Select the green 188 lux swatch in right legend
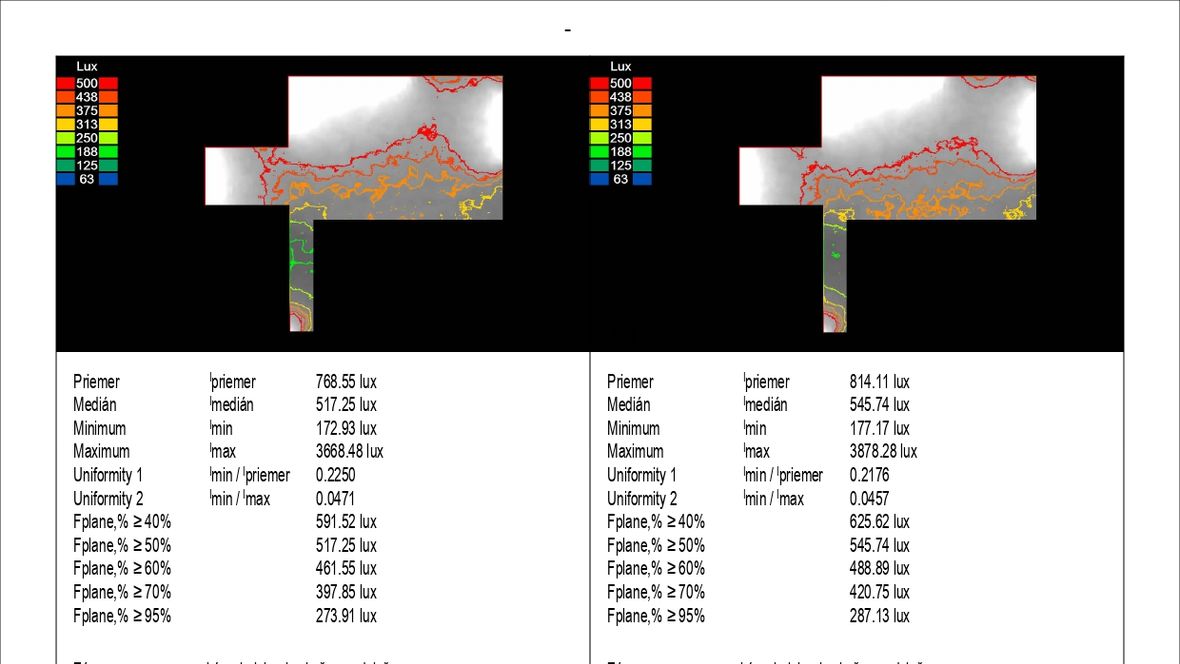 pyautogui.click(x=621, y=152)
